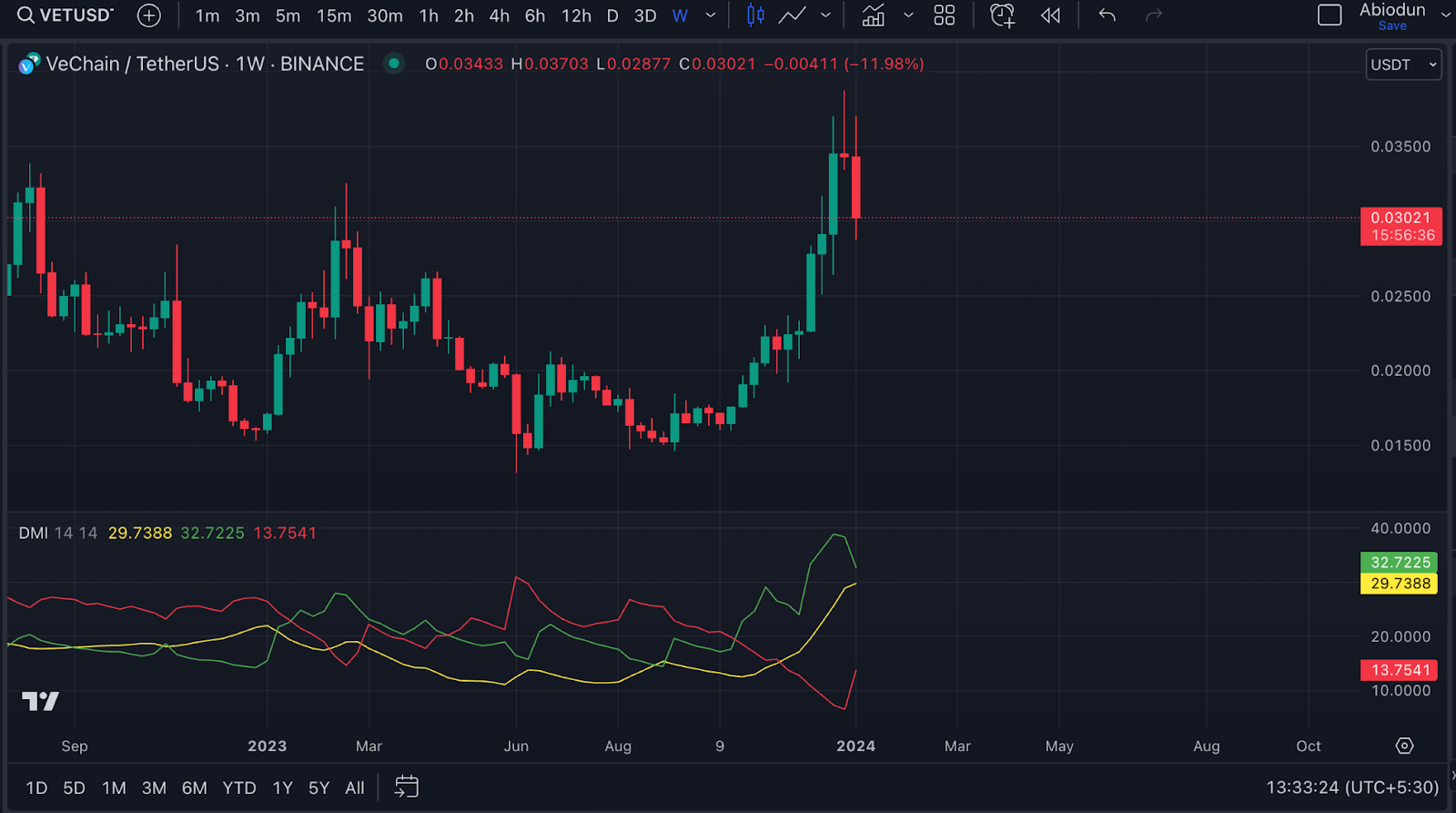Click the change value −0.00411 (−11.98%)
Screen dimensions: 1456x813
tap(844, 64)
